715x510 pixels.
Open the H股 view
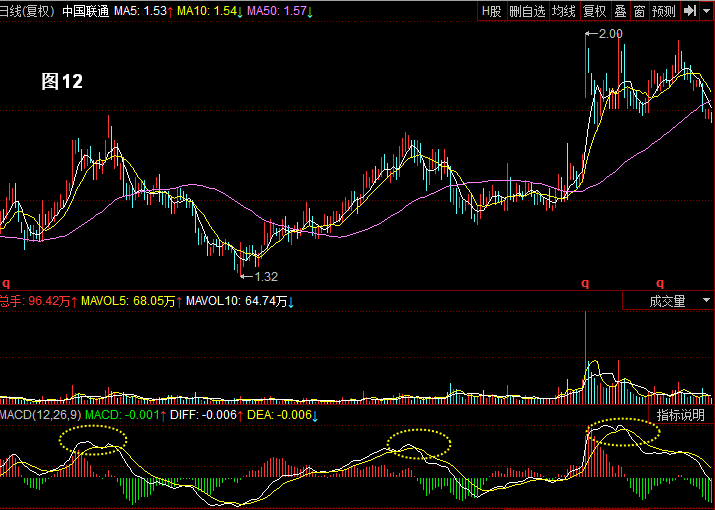tap(492, 11)
